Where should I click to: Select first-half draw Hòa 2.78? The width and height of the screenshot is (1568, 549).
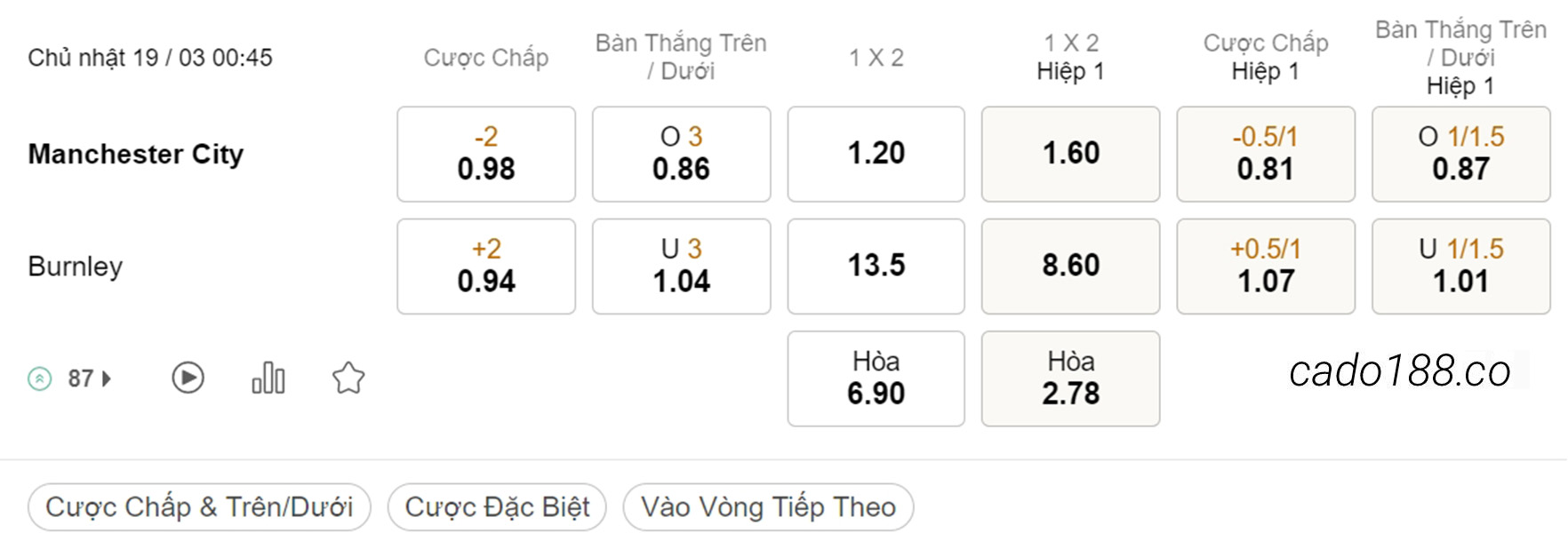click(1071, 378)
